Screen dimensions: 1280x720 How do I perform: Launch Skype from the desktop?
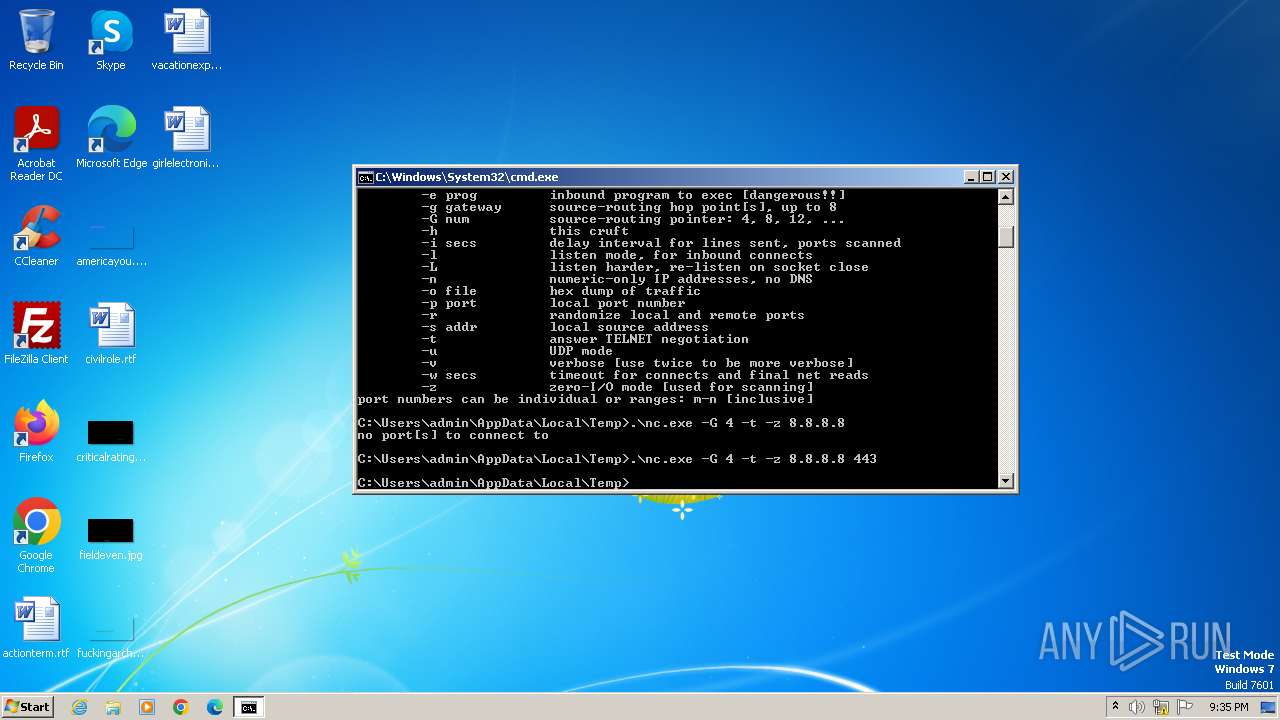[110, 40]
